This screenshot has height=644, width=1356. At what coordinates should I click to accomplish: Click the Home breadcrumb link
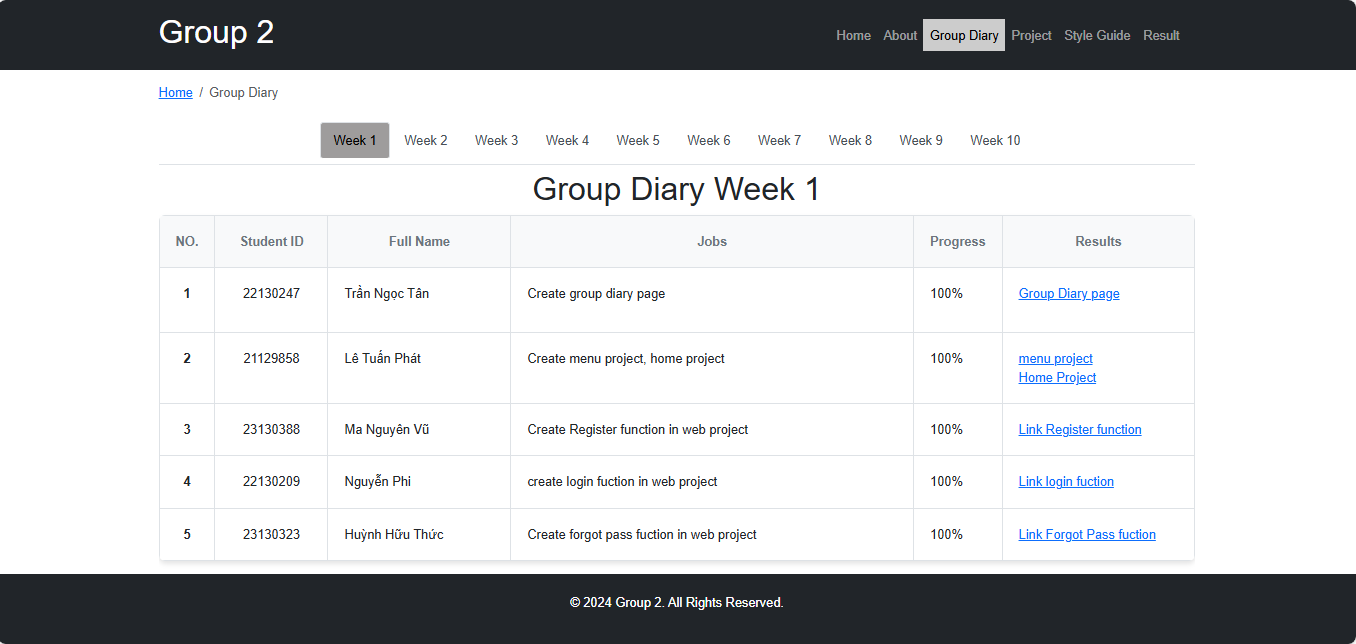pyautogui.click(x=175, y=93)
